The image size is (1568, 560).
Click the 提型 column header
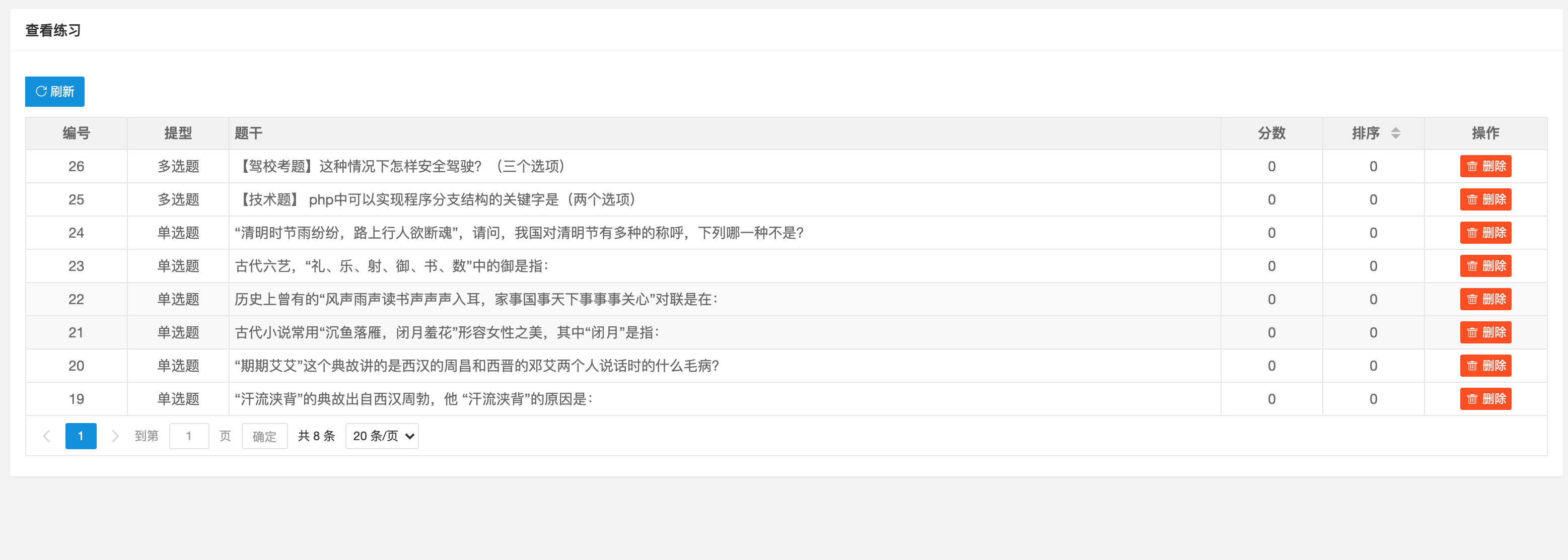click(178, 133)
